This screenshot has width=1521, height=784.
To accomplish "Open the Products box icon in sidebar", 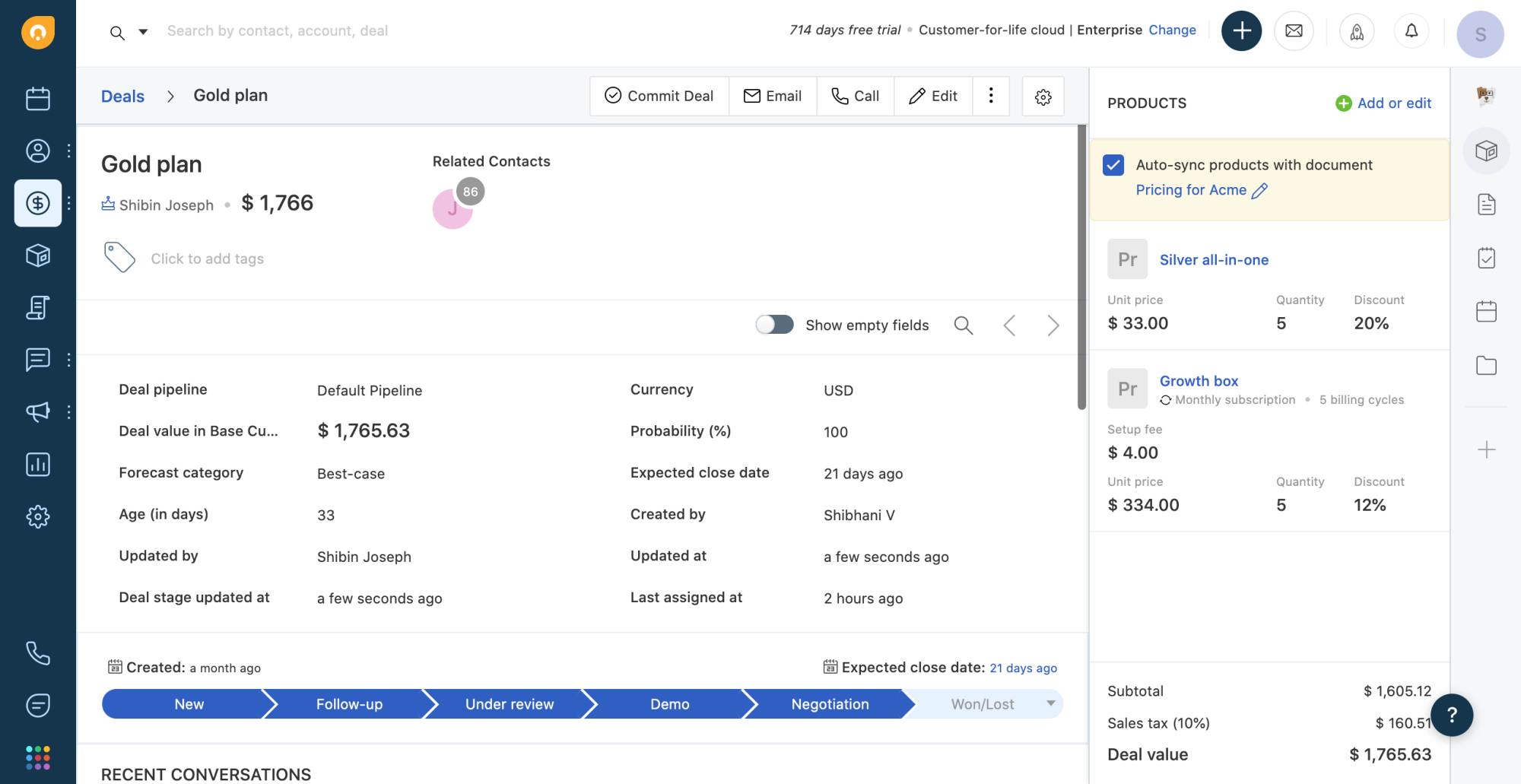I will pos(38,256).
